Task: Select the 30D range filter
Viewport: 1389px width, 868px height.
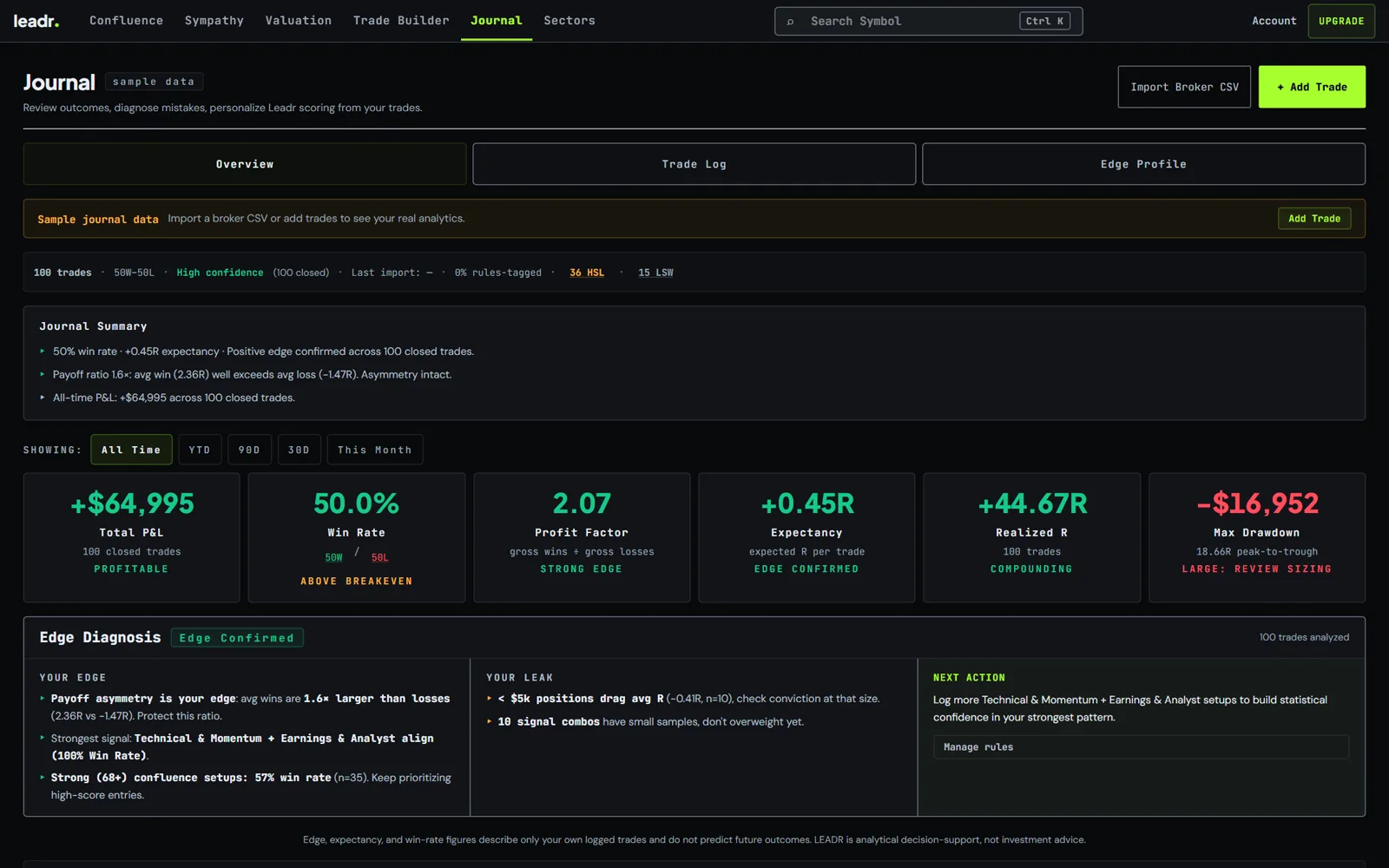Action: (299, 450)
